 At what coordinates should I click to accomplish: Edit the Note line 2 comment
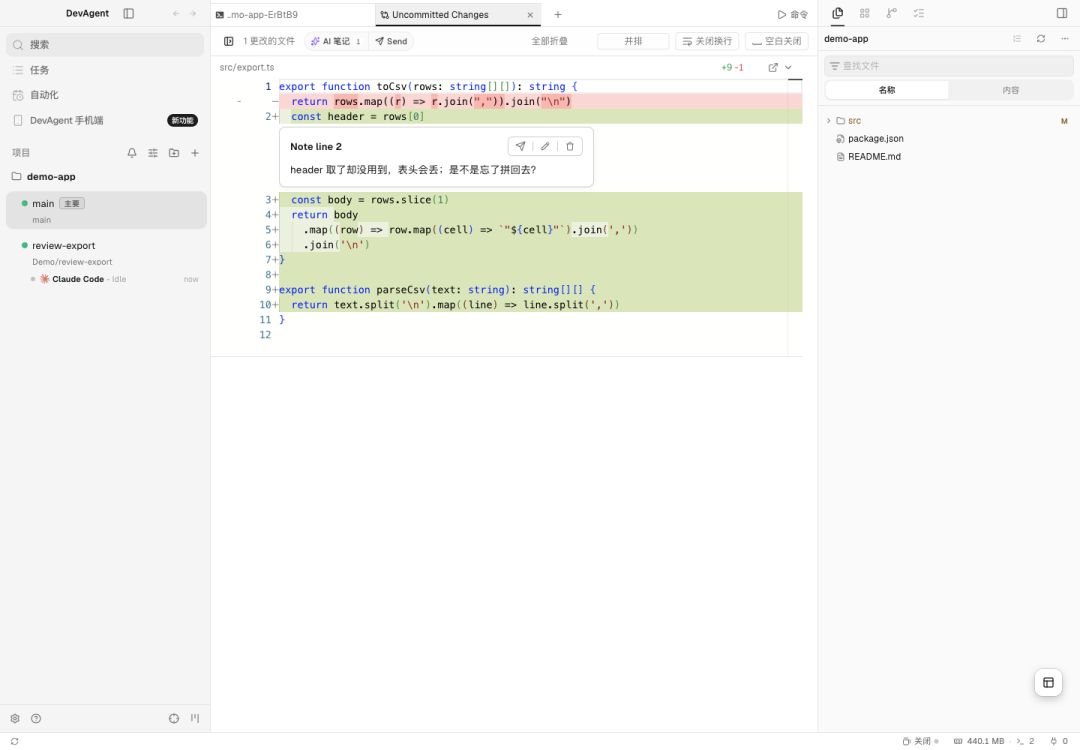[545, 146]
